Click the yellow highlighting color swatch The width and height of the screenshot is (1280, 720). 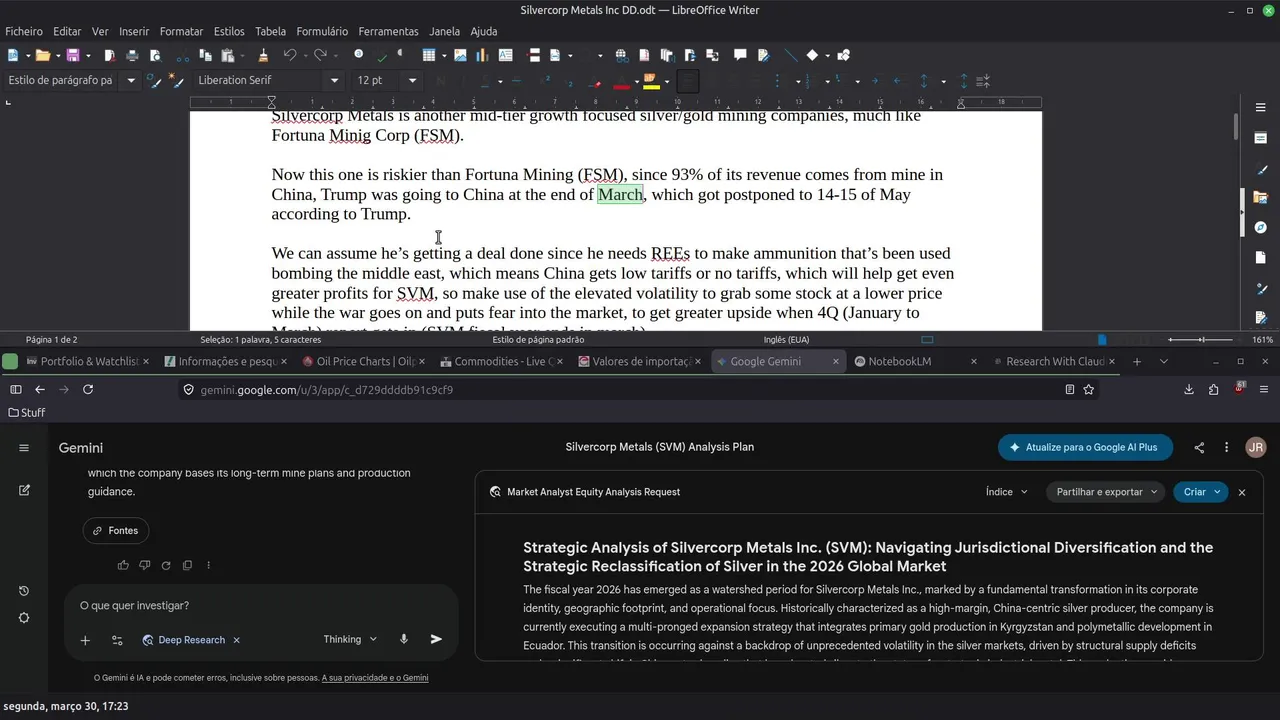tap(651, 80)
